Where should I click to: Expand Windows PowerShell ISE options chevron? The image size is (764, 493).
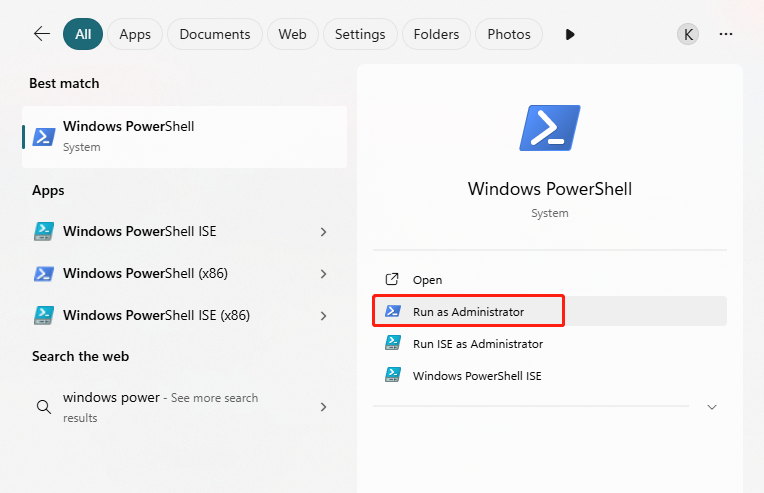coord(323,232)
